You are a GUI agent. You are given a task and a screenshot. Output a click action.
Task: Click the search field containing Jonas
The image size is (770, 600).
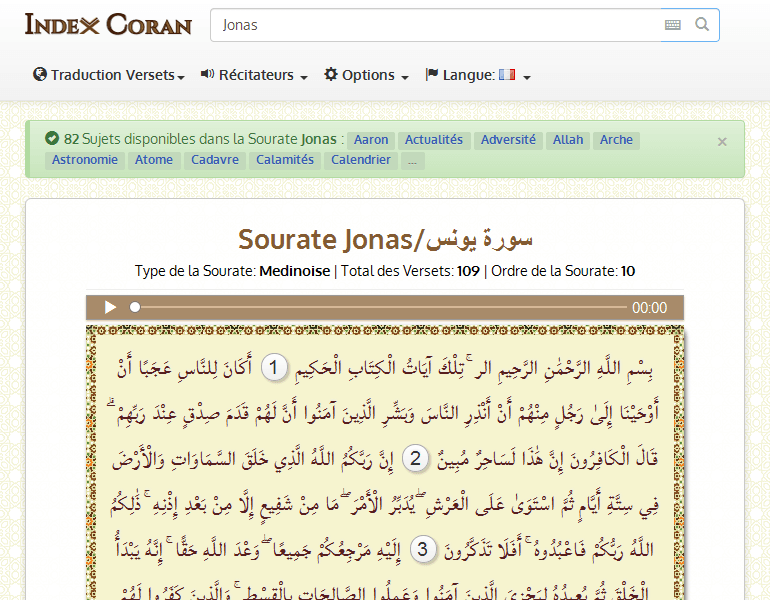pos(435,25)
